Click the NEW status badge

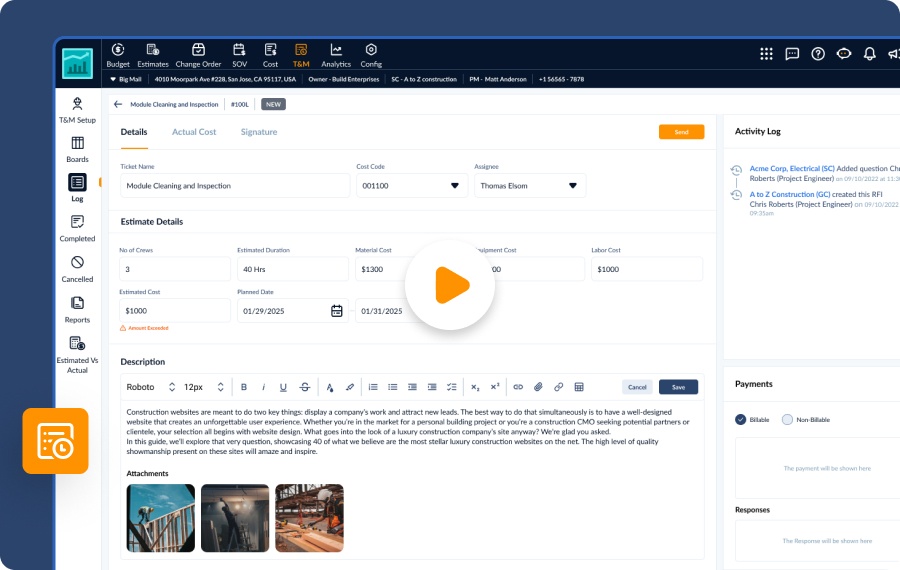[273, 104]
